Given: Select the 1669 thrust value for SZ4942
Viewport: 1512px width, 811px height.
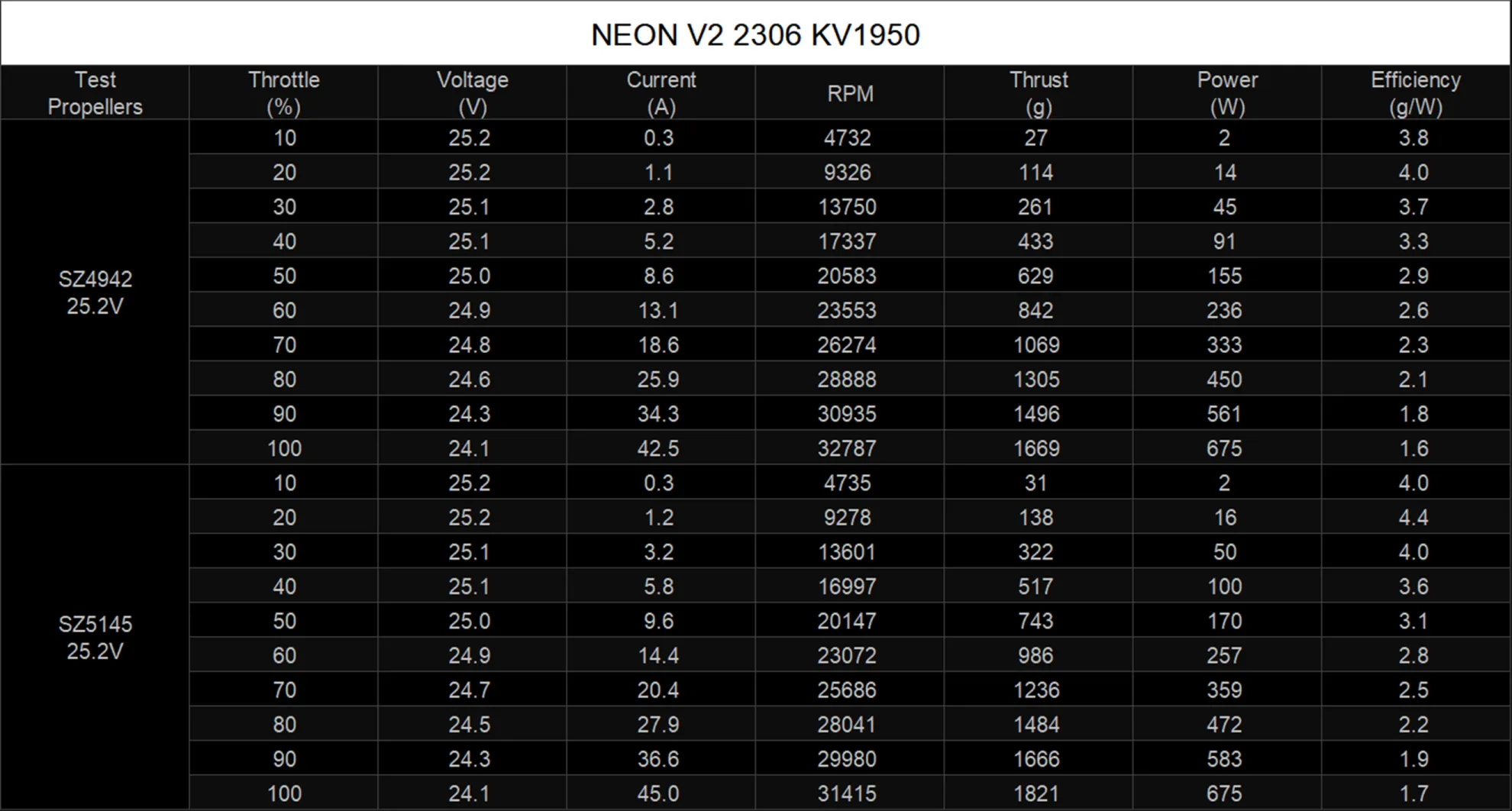Looking at the screenshot, I should [x=1039, y=448].
